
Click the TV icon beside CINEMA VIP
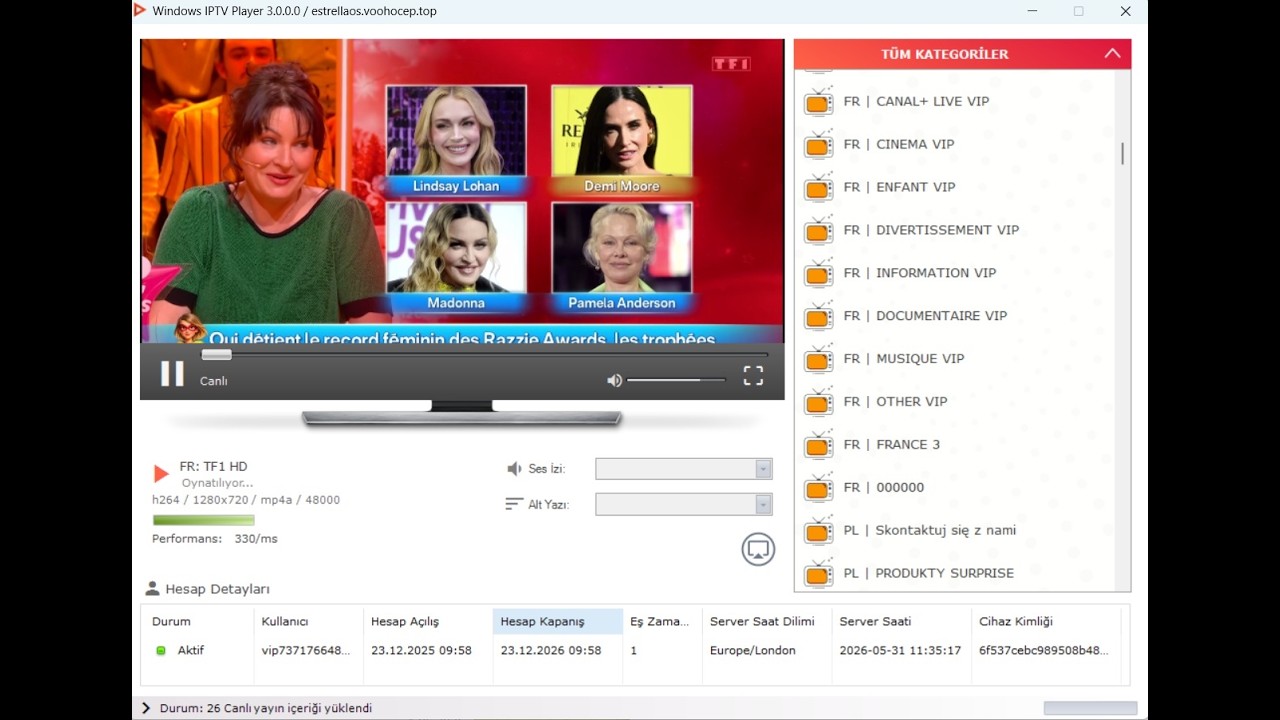(x=818, y=145)
